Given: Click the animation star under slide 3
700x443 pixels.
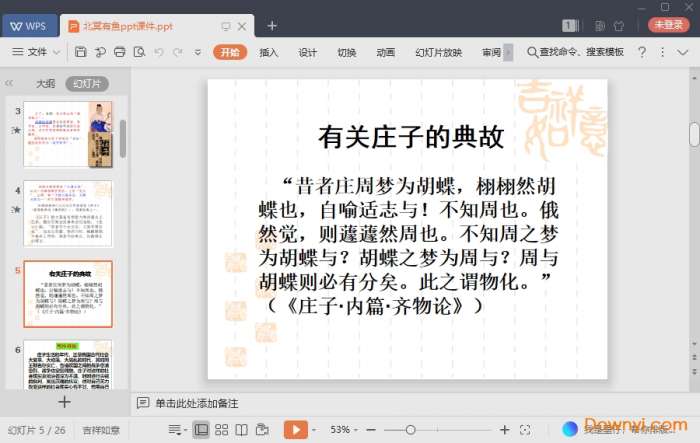Looking at the screenshot, I should pyautogui.click(x=17, y=130).
